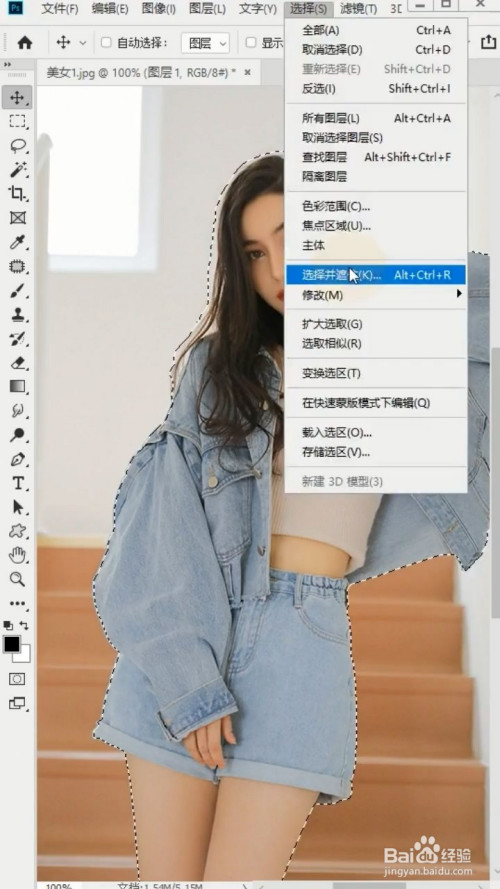
Task: Choose 全部(A) from the Select menu
Action: tap(375, 30)
